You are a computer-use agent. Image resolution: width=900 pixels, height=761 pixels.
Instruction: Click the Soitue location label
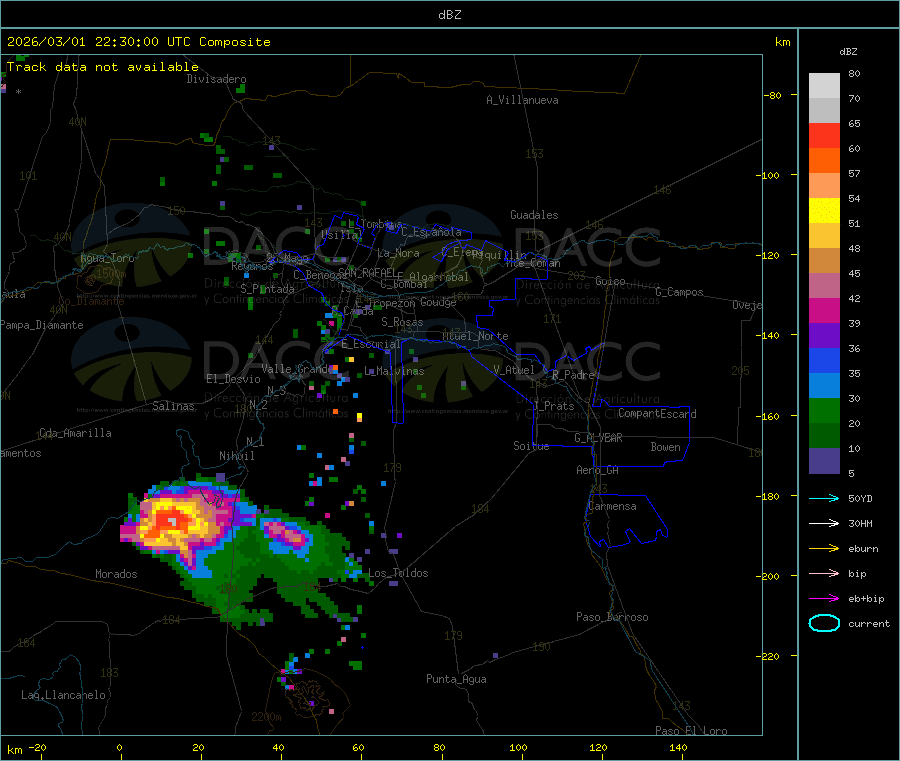[x=531, y=446]
